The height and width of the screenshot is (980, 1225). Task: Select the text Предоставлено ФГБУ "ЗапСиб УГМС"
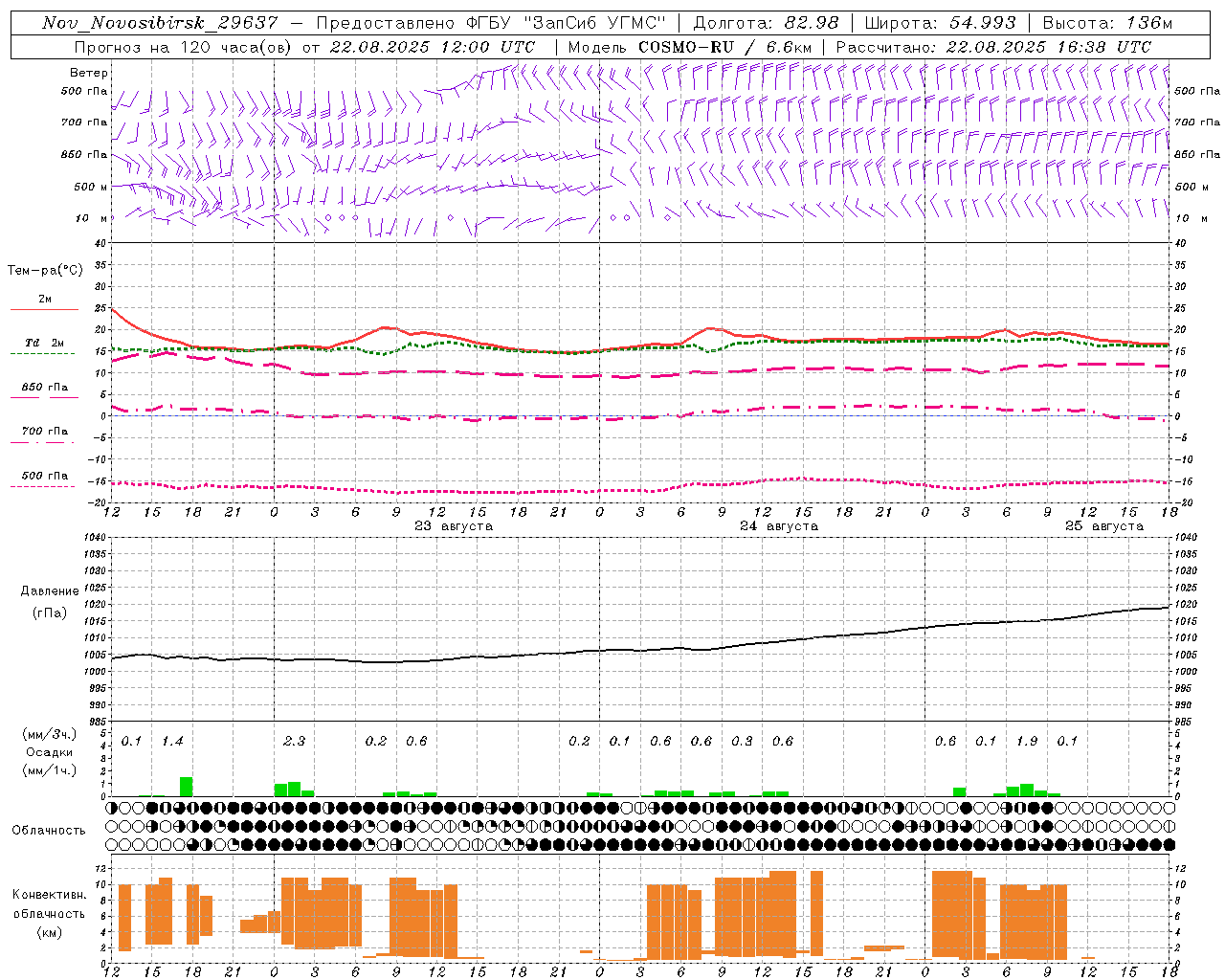click(491, 23)
